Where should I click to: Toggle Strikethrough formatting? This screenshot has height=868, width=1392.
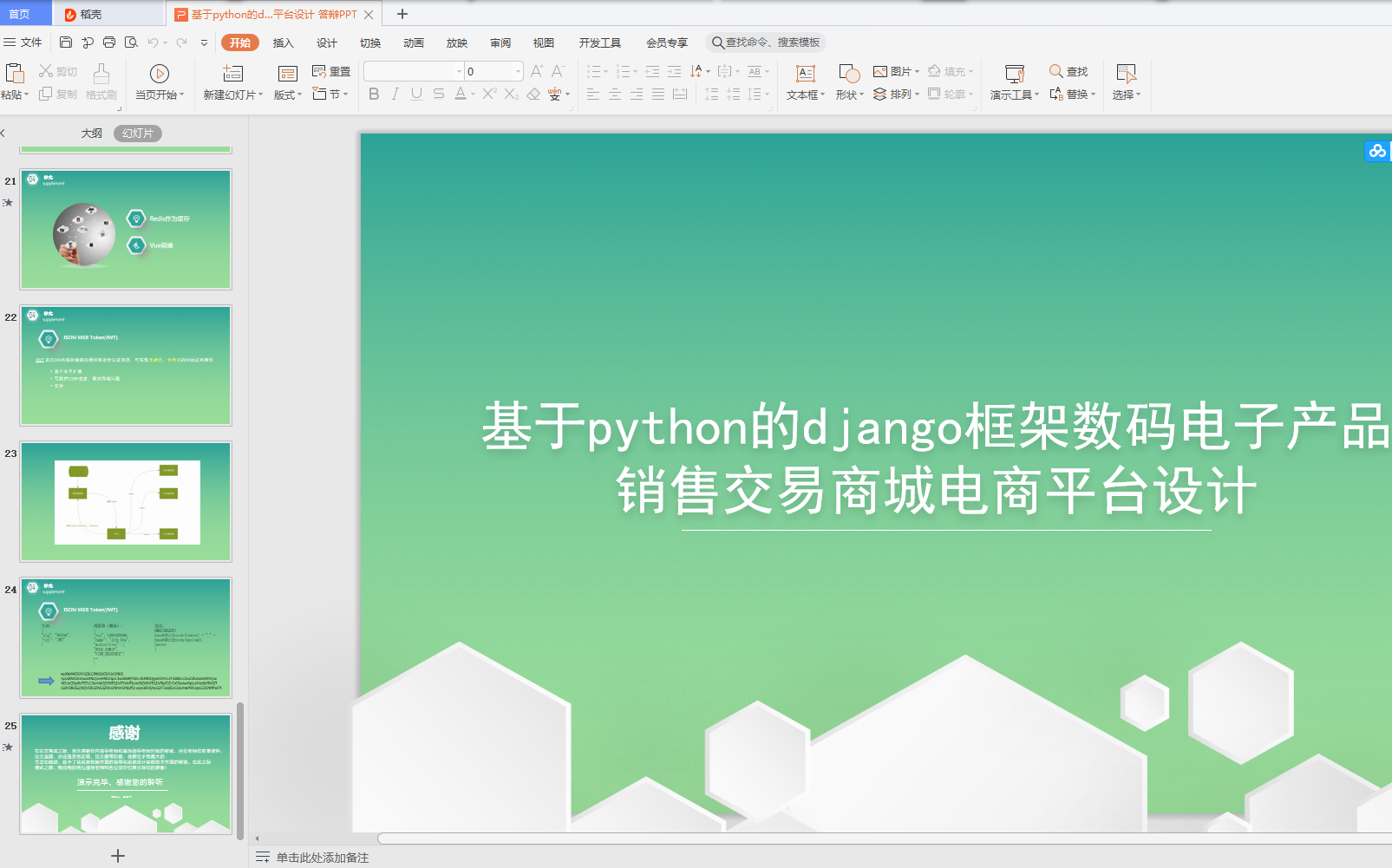click(439, 94)
